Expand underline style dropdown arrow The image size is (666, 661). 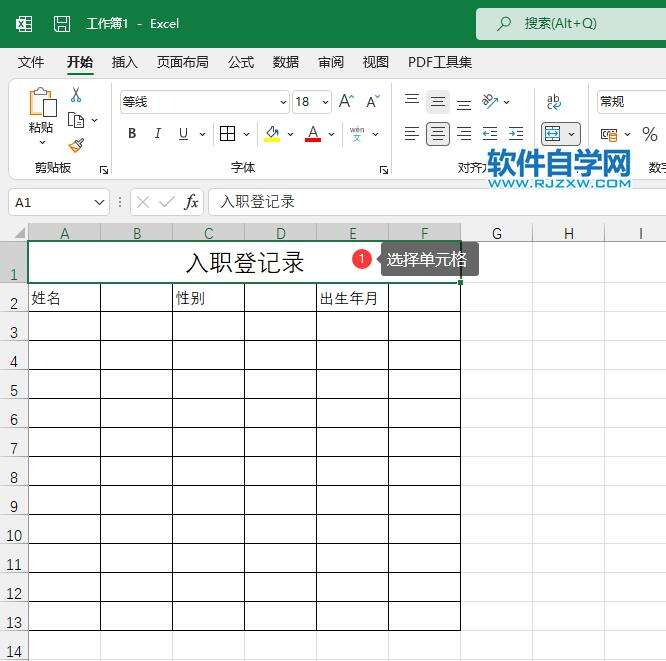coord(203,134)
